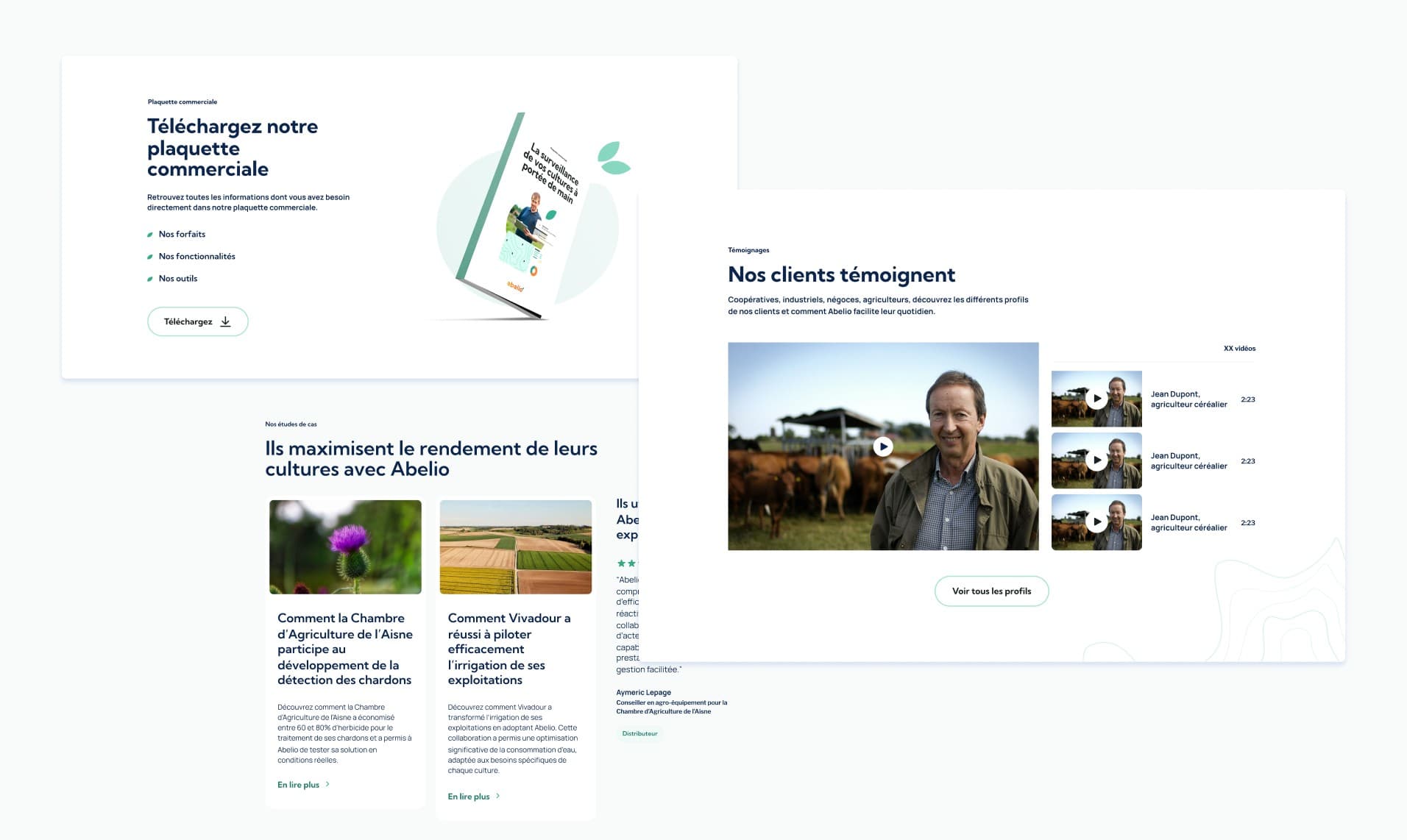1407x840 pixels.
Task: Click chevron next to Vivadour En lire plus
Action: pos(498,796)
